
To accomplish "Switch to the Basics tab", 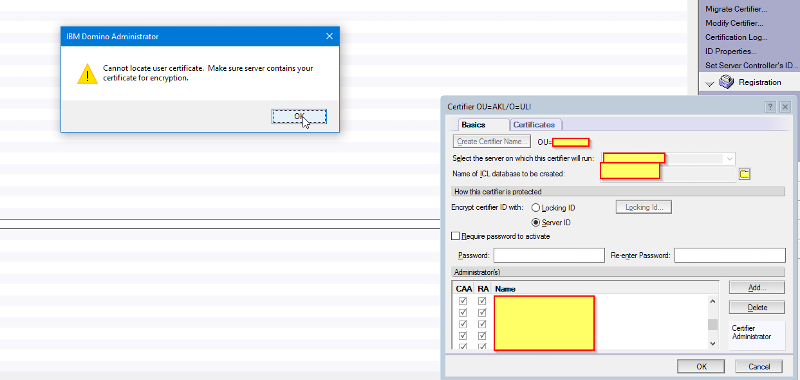I will [x=473, y=124].
